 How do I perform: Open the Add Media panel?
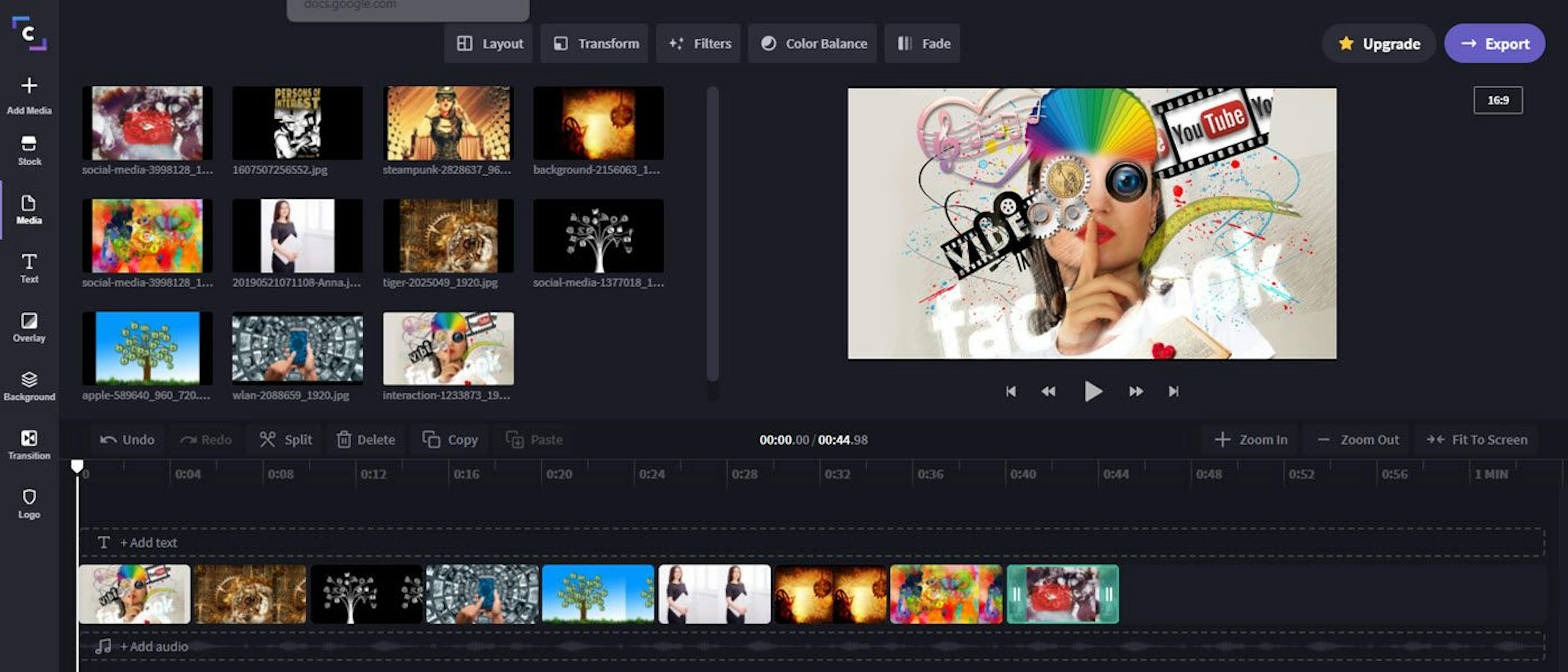pyautogui.click(x=29, y=94)
